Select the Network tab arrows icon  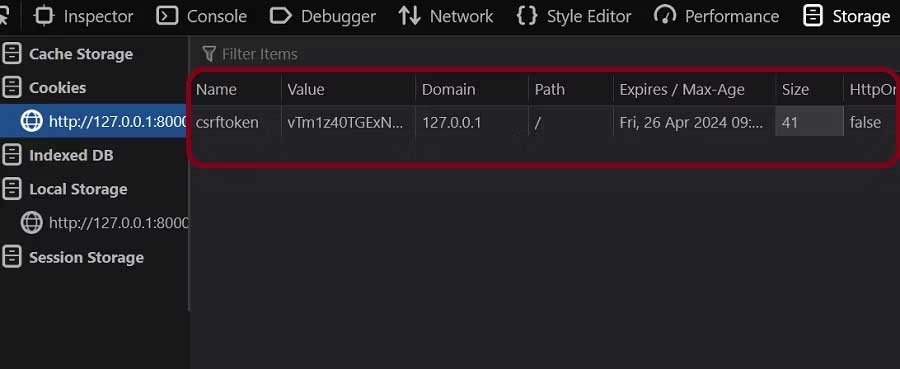pyautogui.click(x=410, y=16)
